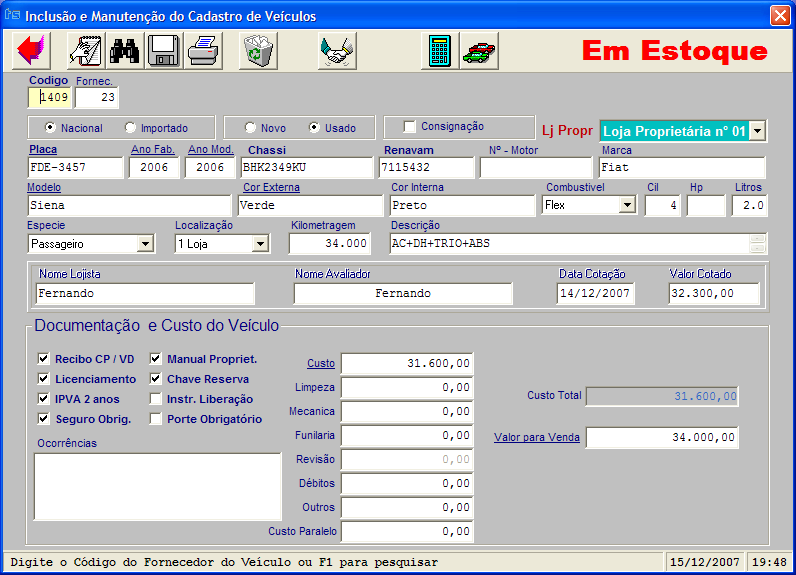Click the Placa label link
Viewport: 796px width, 575px height.
click(x=43, y=149)
